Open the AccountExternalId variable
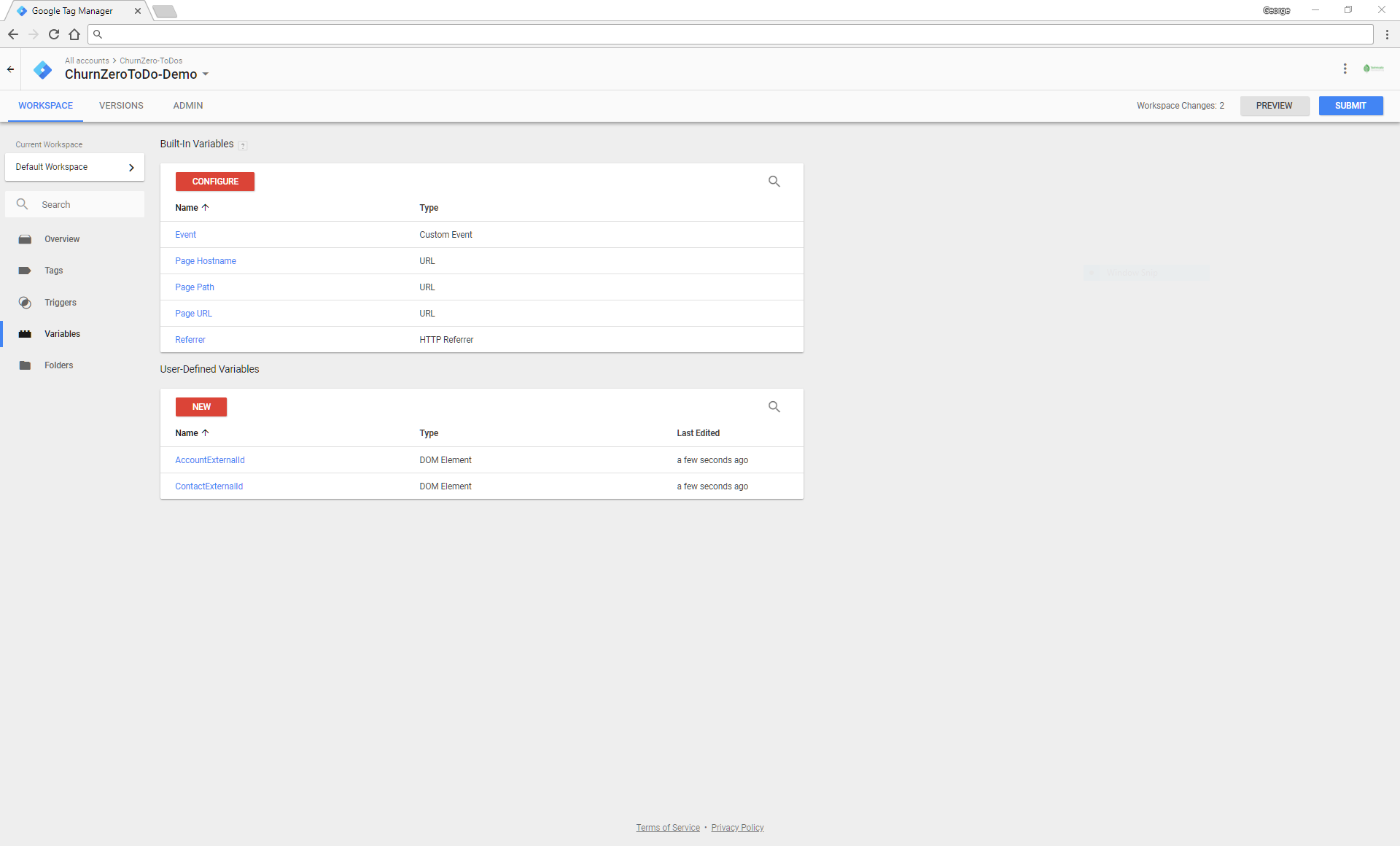The width and height of the screenshot is (1400, 846). (210, 460)
